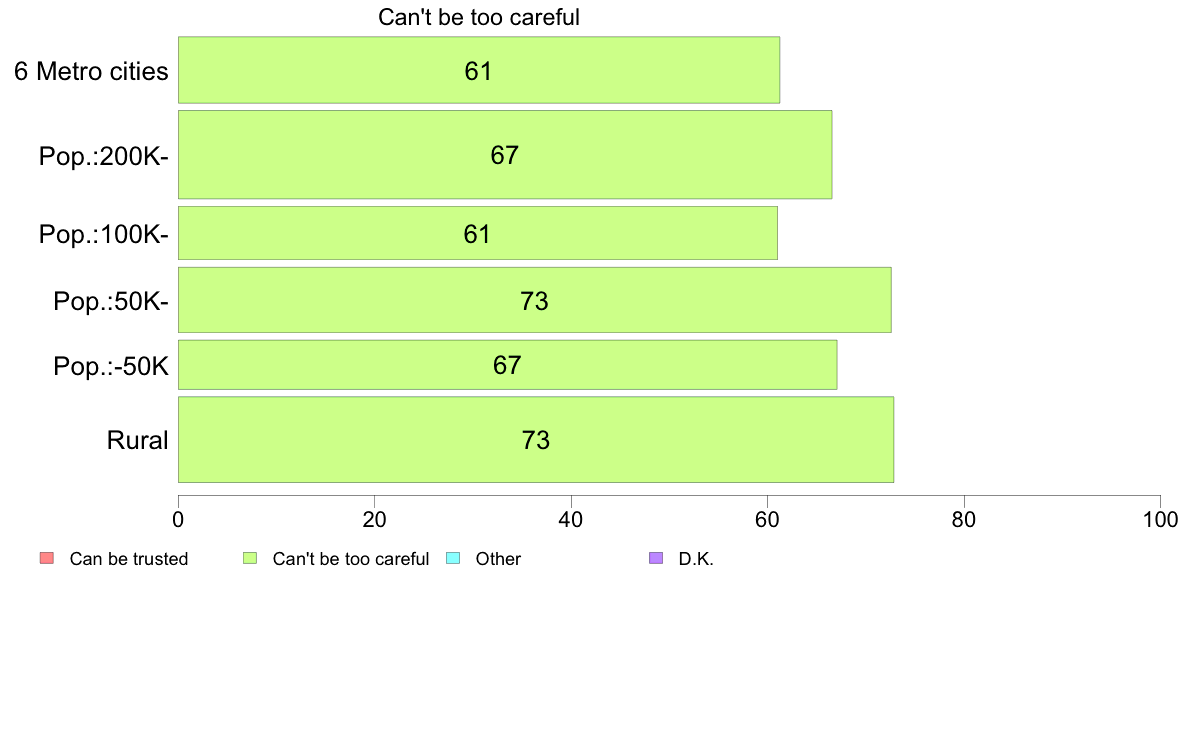Click the Can be trusted legend text

pos(129,559)
